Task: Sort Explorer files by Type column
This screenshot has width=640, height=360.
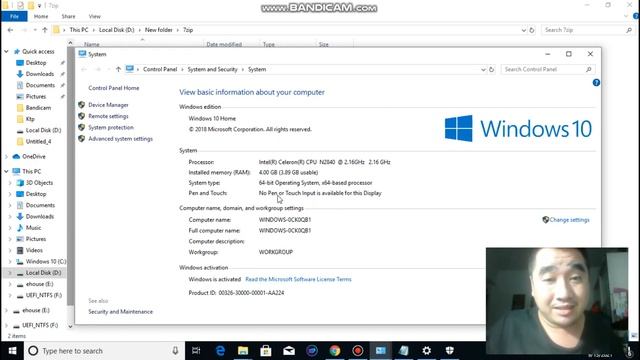Action: point(269,44)
